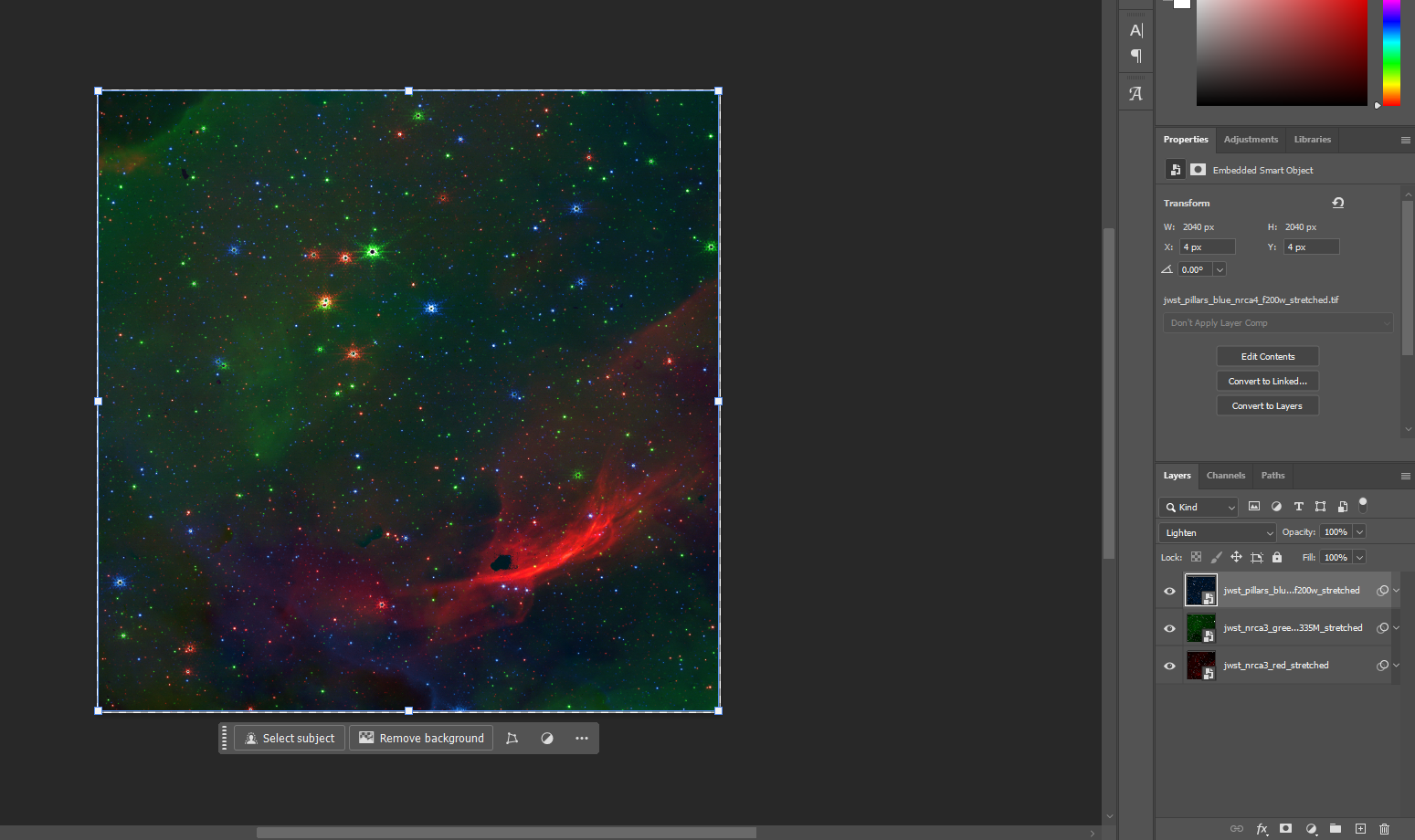Click the delete layer trash icon
Screen dimensions: 1415x840
tap(1384, 828)
